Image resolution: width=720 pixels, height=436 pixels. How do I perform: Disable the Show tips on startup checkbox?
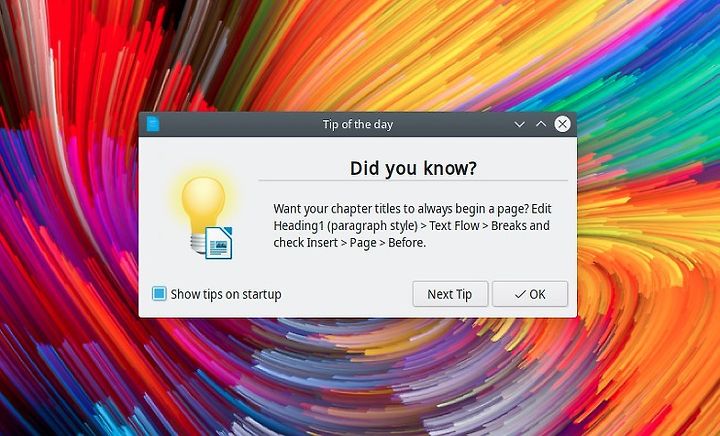pos(159,294)
